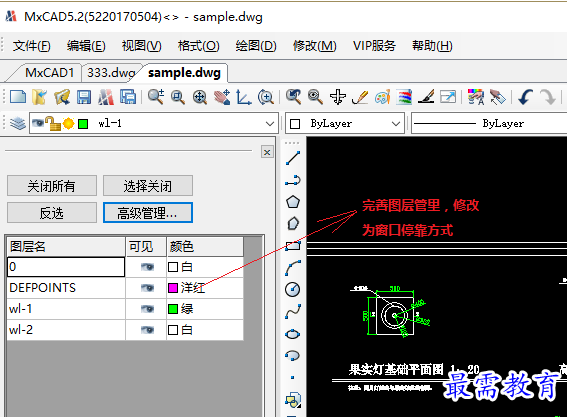Select the Polygon pentagon tool
The image size is (567, 417).
pyautogui.click(x=293, y=202)
